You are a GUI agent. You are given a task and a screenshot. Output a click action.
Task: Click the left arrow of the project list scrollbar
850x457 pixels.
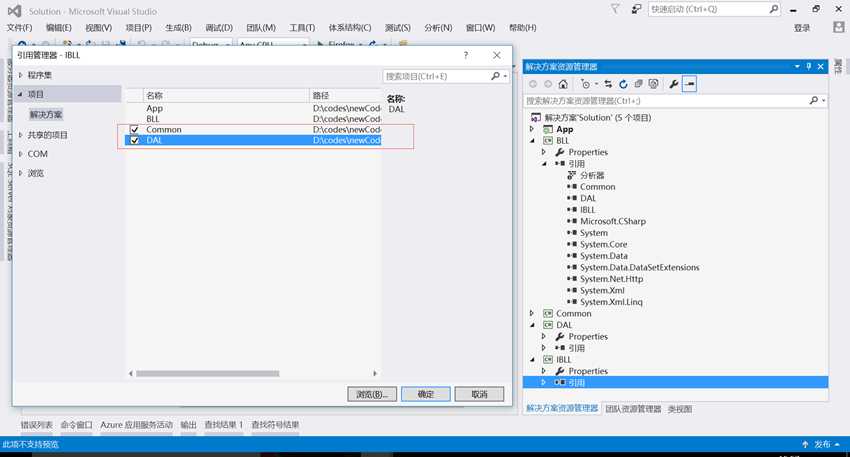(x=131, y=374)
